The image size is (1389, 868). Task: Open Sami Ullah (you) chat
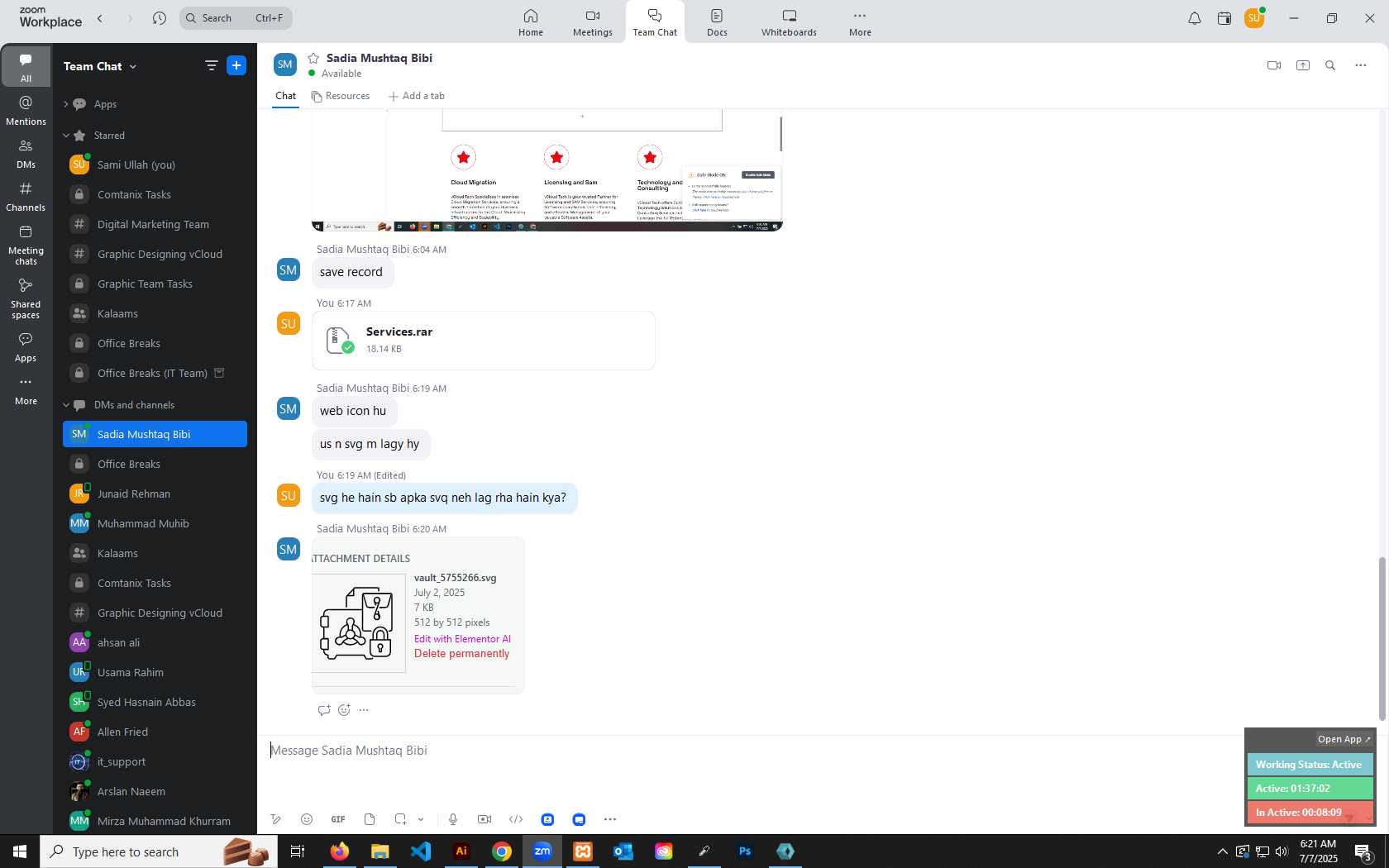[155, 165]
